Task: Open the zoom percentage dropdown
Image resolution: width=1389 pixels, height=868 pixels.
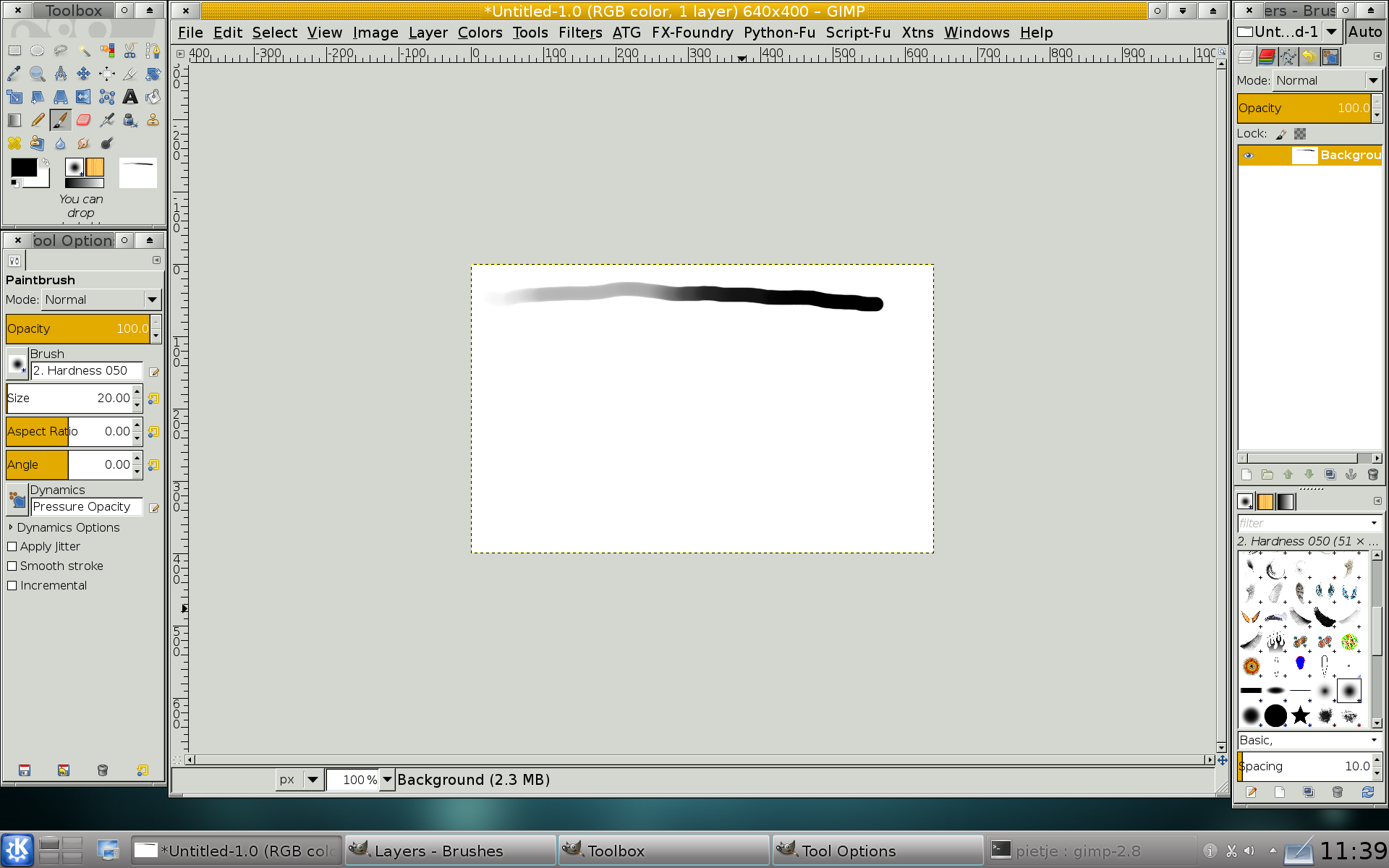Action: pos(387,780)
